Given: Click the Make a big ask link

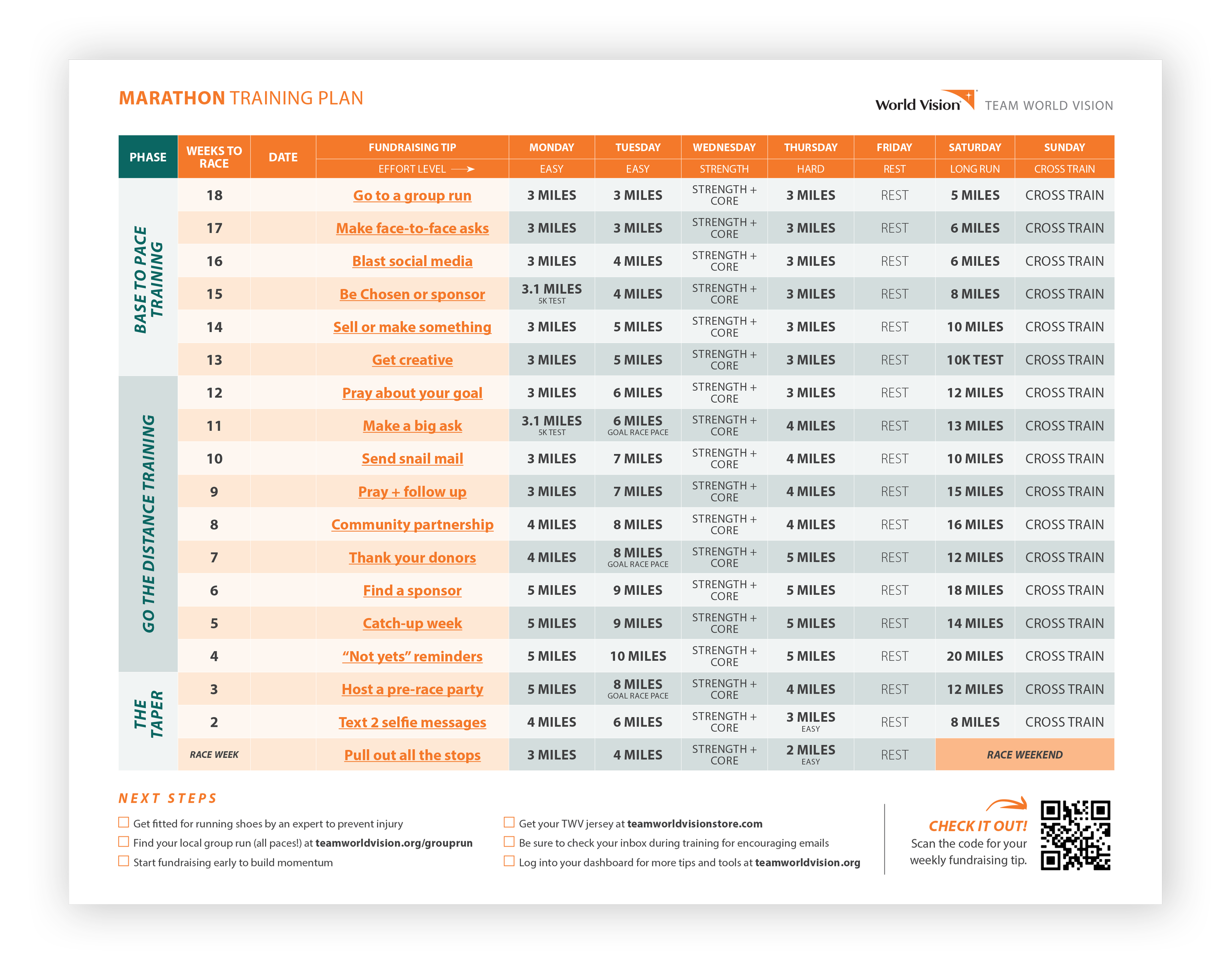Looking at the screenshot, I should click(x=412, y=426).
